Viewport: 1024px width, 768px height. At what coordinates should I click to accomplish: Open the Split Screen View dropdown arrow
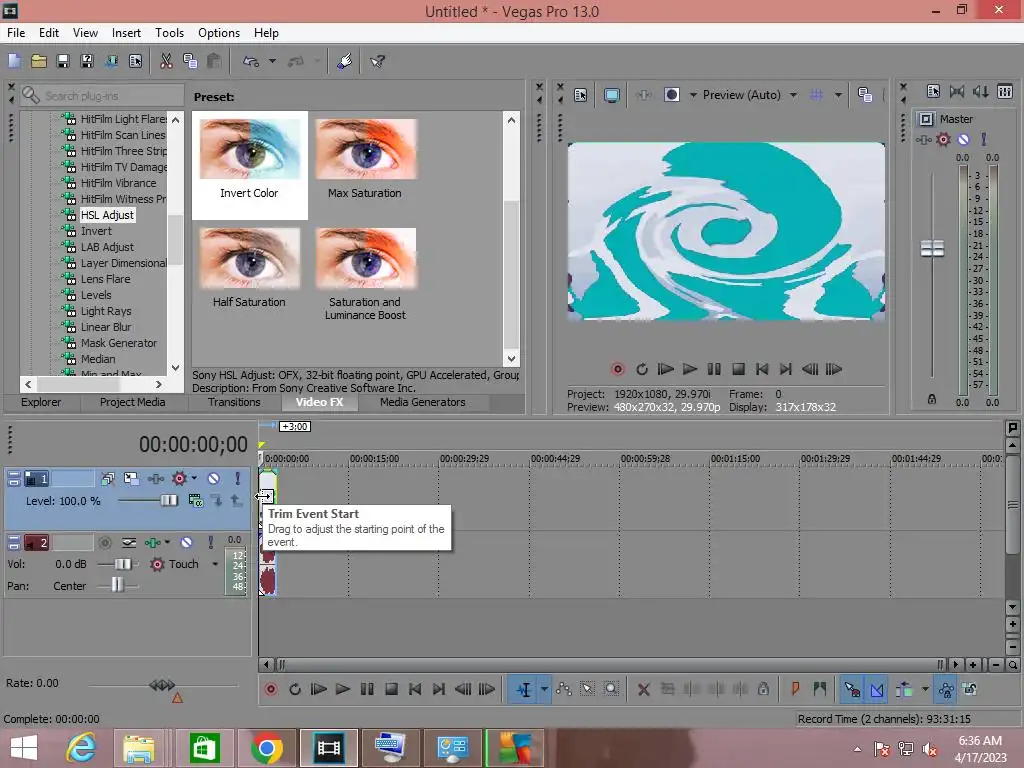tap(694, 95)
